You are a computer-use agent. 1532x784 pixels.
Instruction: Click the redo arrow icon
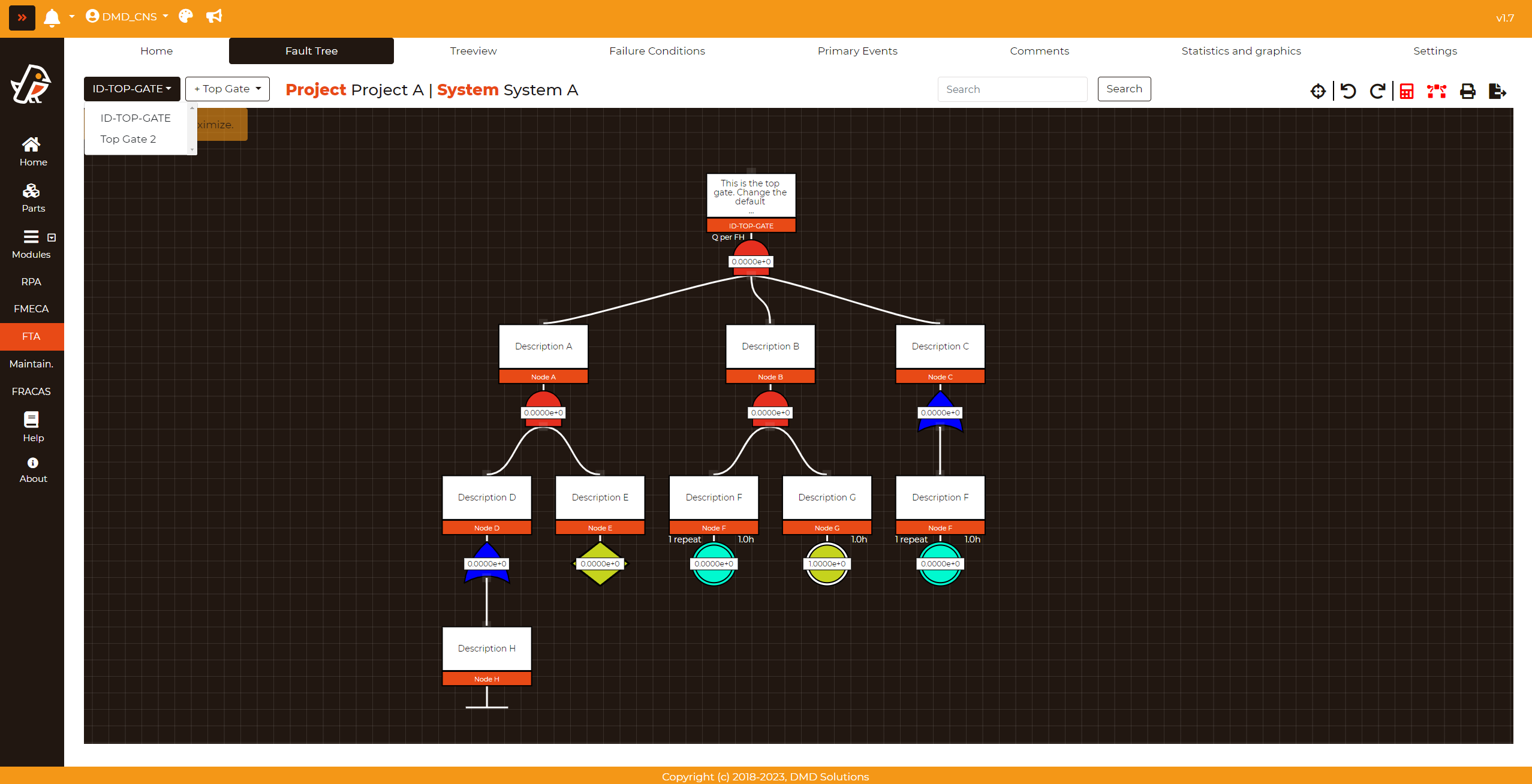click(x=1377, y=91)
